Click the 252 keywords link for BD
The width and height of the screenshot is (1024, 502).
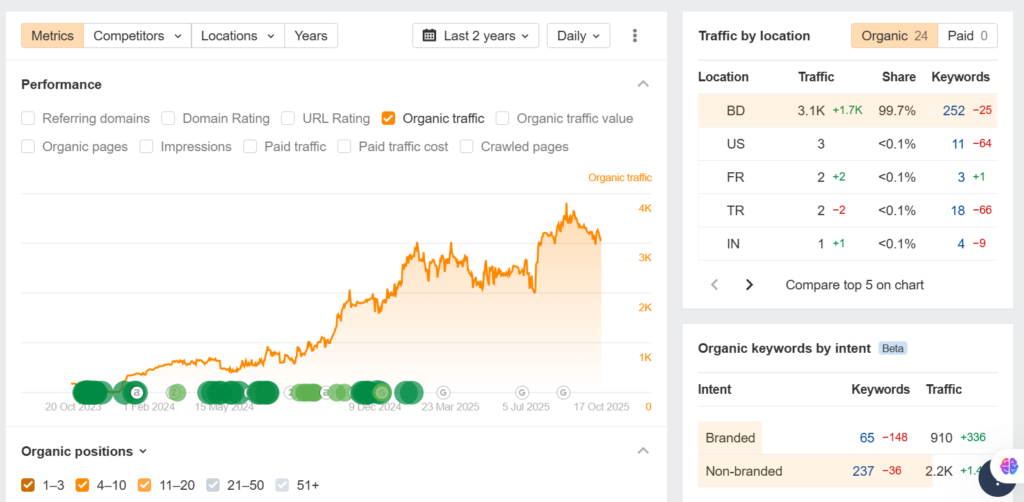click(x=953, y=110)
